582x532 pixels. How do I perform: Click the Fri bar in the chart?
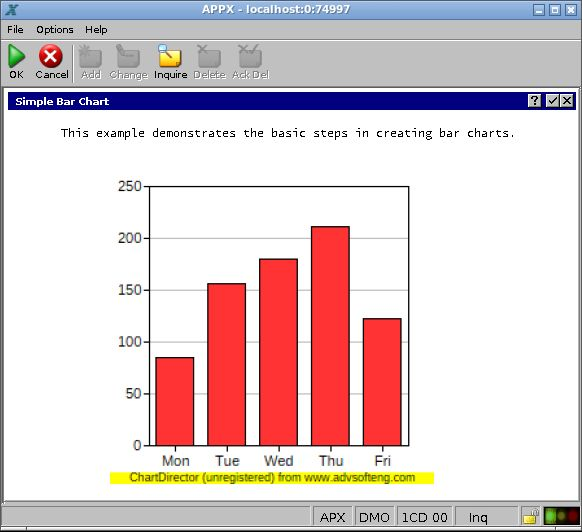coord(382,382)
